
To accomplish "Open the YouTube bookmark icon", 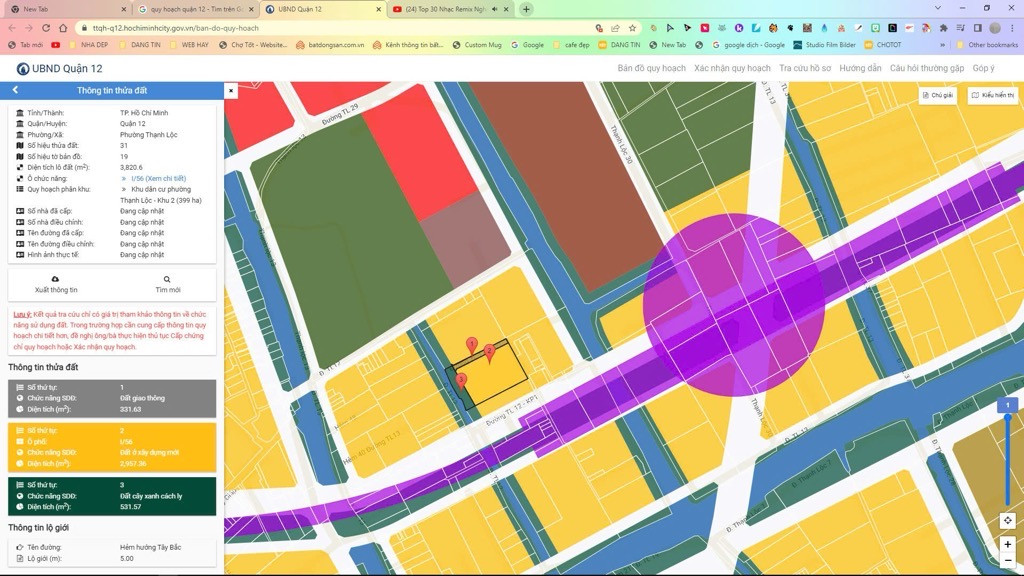I will (56, 45).
